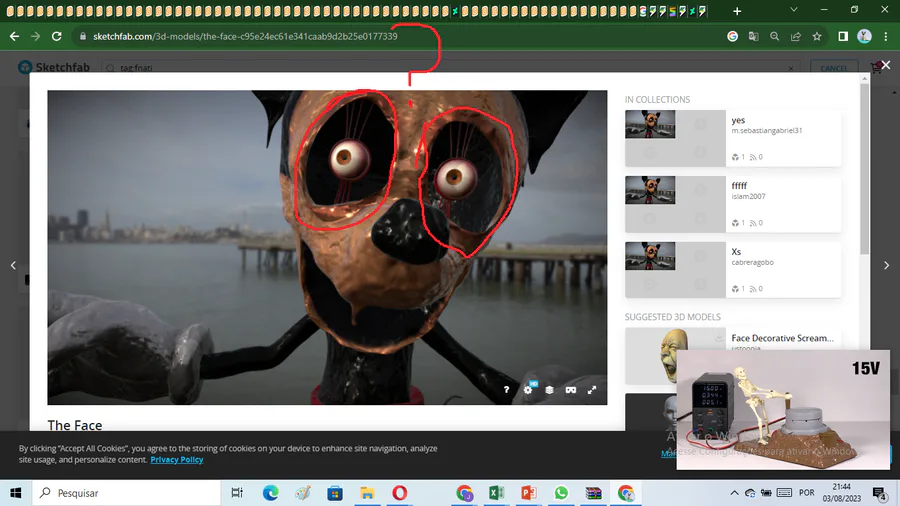Click the 15V video overlay thumbnail

(x=783, y=410)
